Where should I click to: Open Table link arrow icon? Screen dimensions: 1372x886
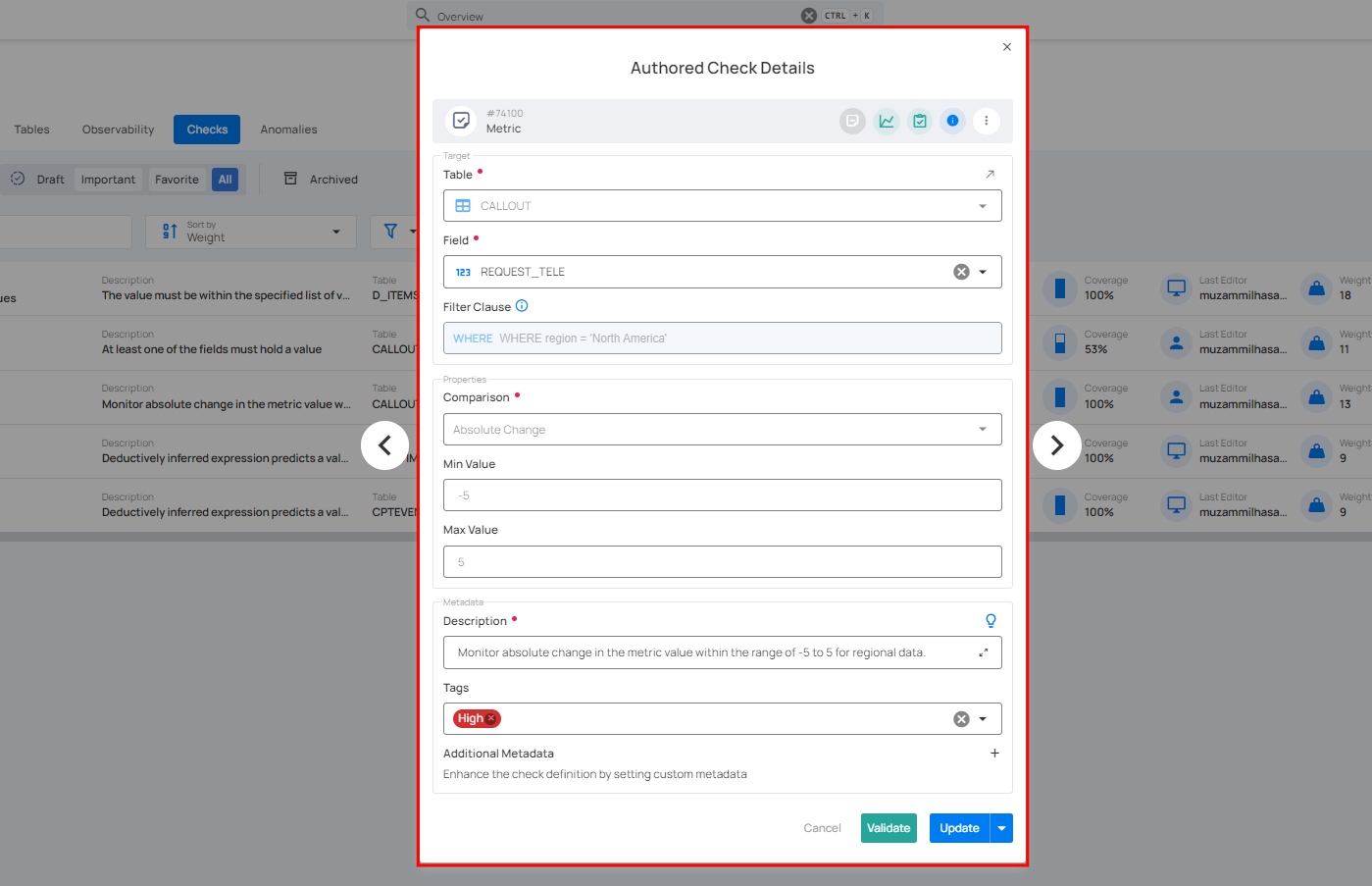click(990, 174)
